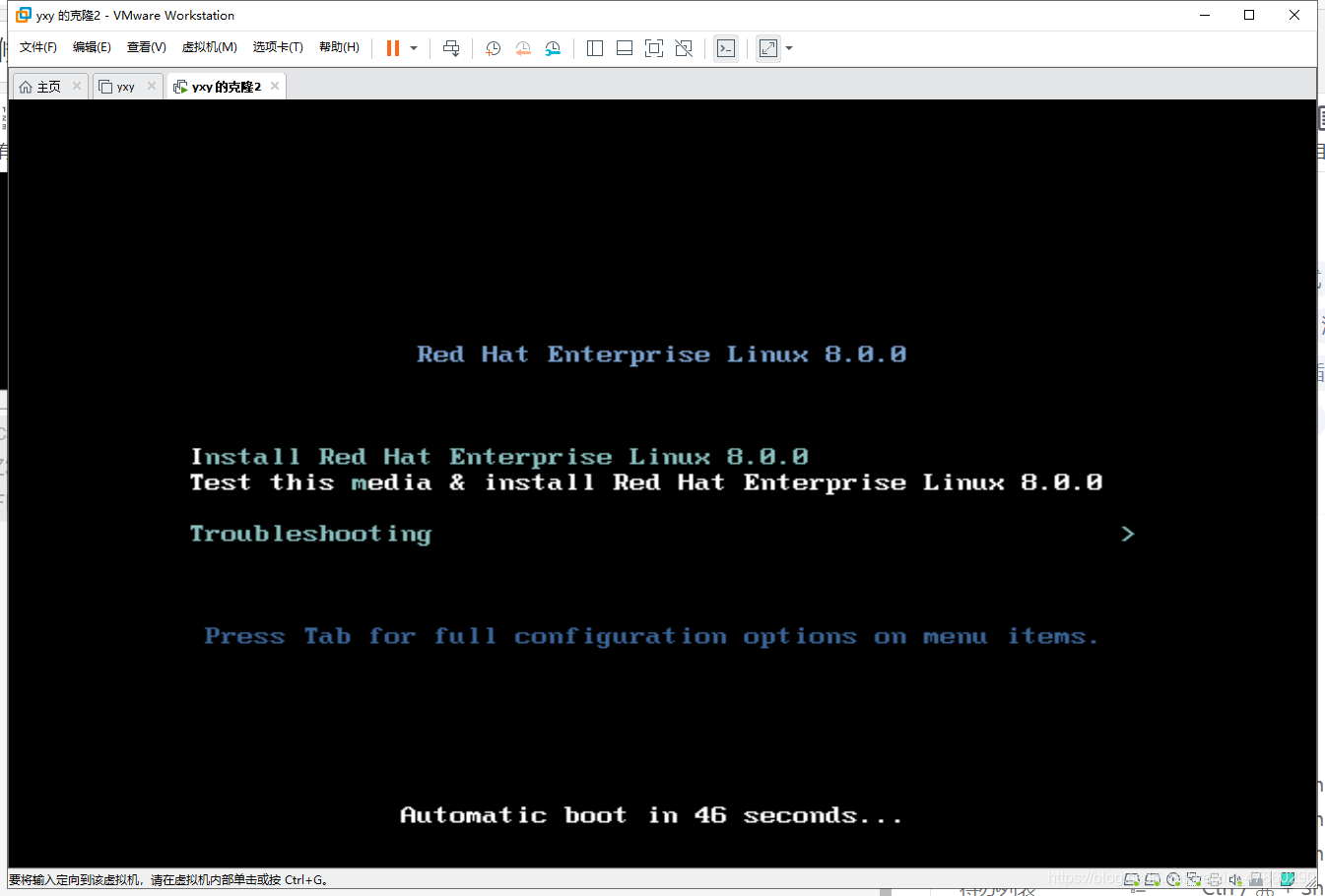Open the snapshot manager
This screenshot has height=896, width=1325.
(553, 48)
